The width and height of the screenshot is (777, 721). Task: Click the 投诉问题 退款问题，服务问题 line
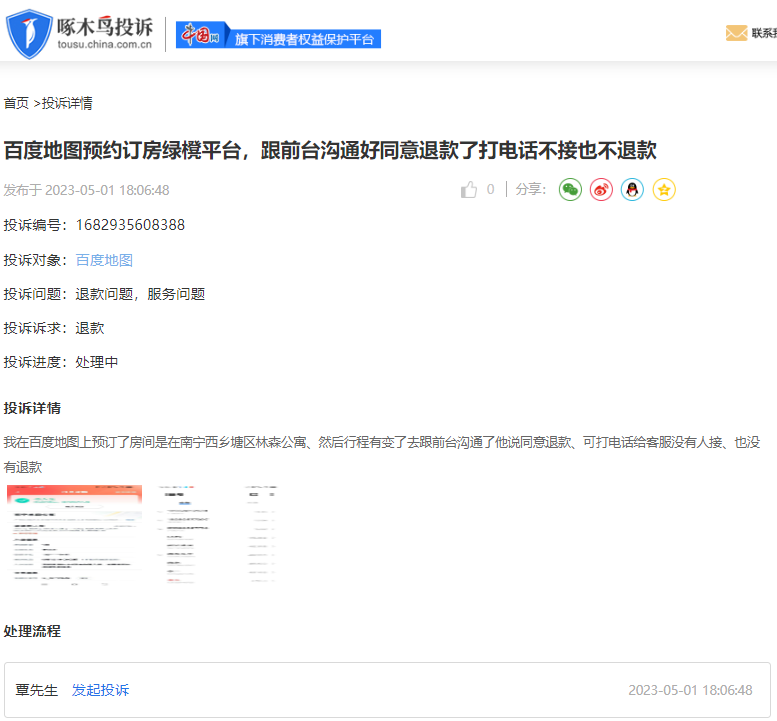(104, 294)
